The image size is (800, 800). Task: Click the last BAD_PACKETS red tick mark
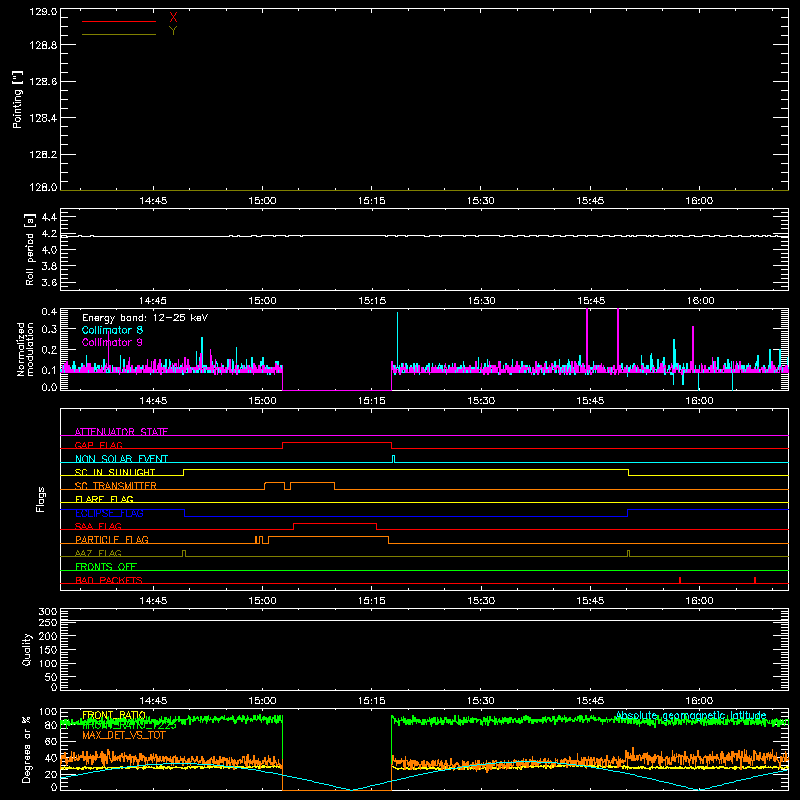click(x=755, y=580)
